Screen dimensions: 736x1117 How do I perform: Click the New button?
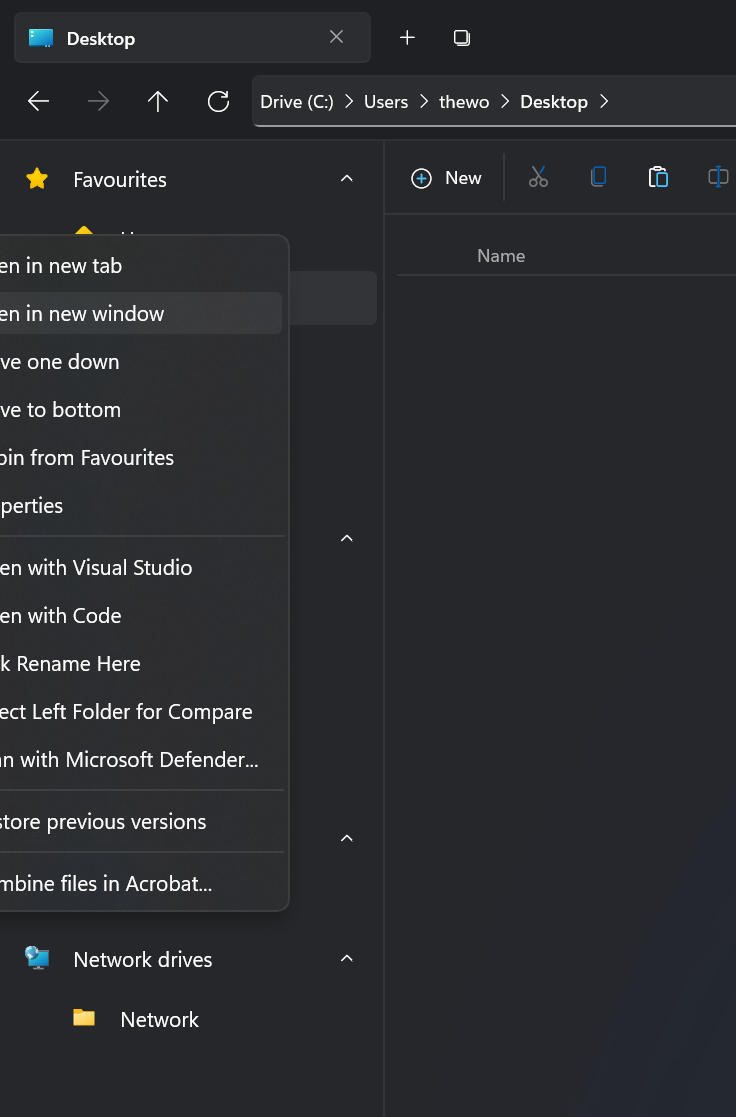point(446,177)
